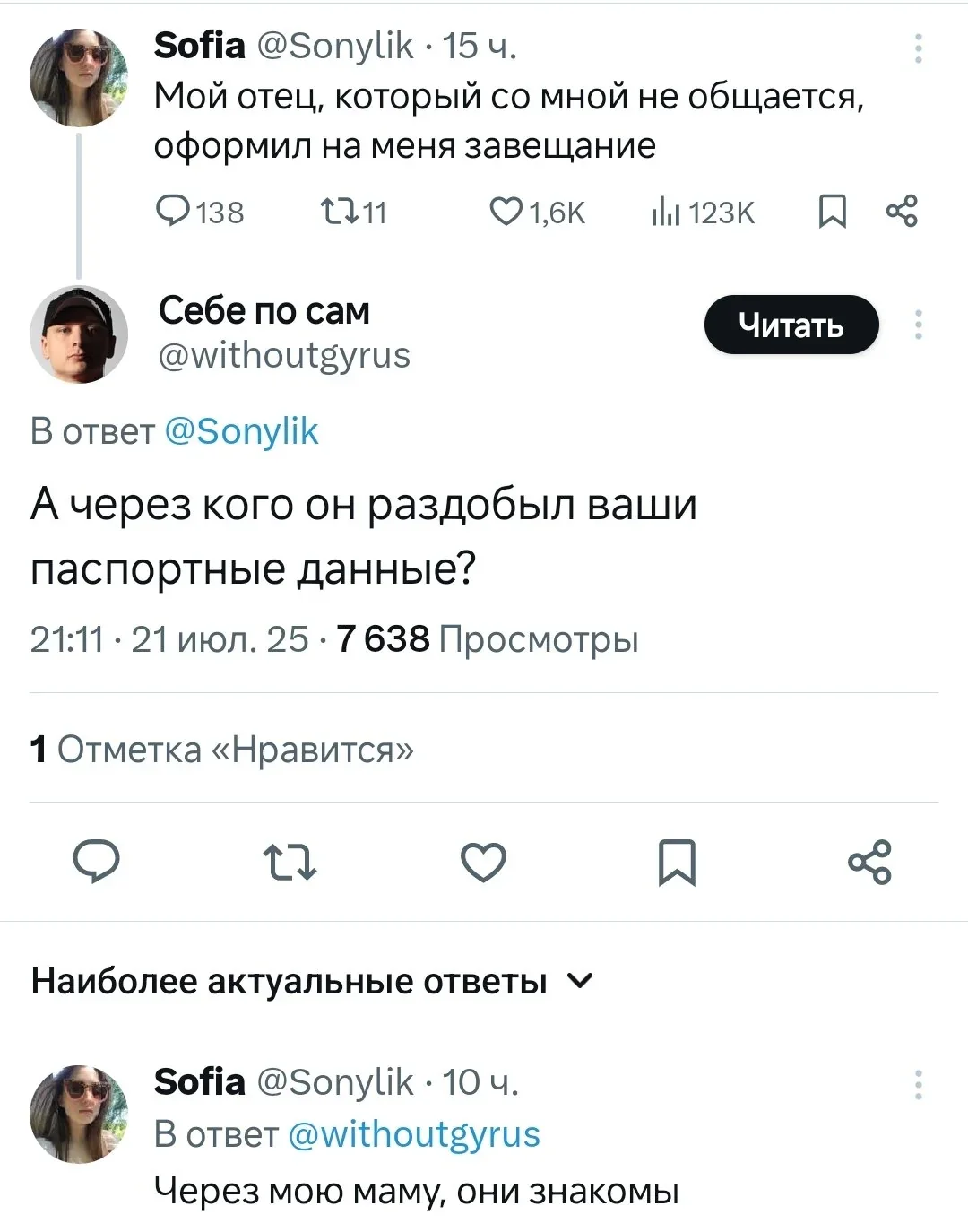This screenshot has height=1232, width=968.
Task: Bookmark the main tweet from withoutgyrus
Action: point(677,863)
